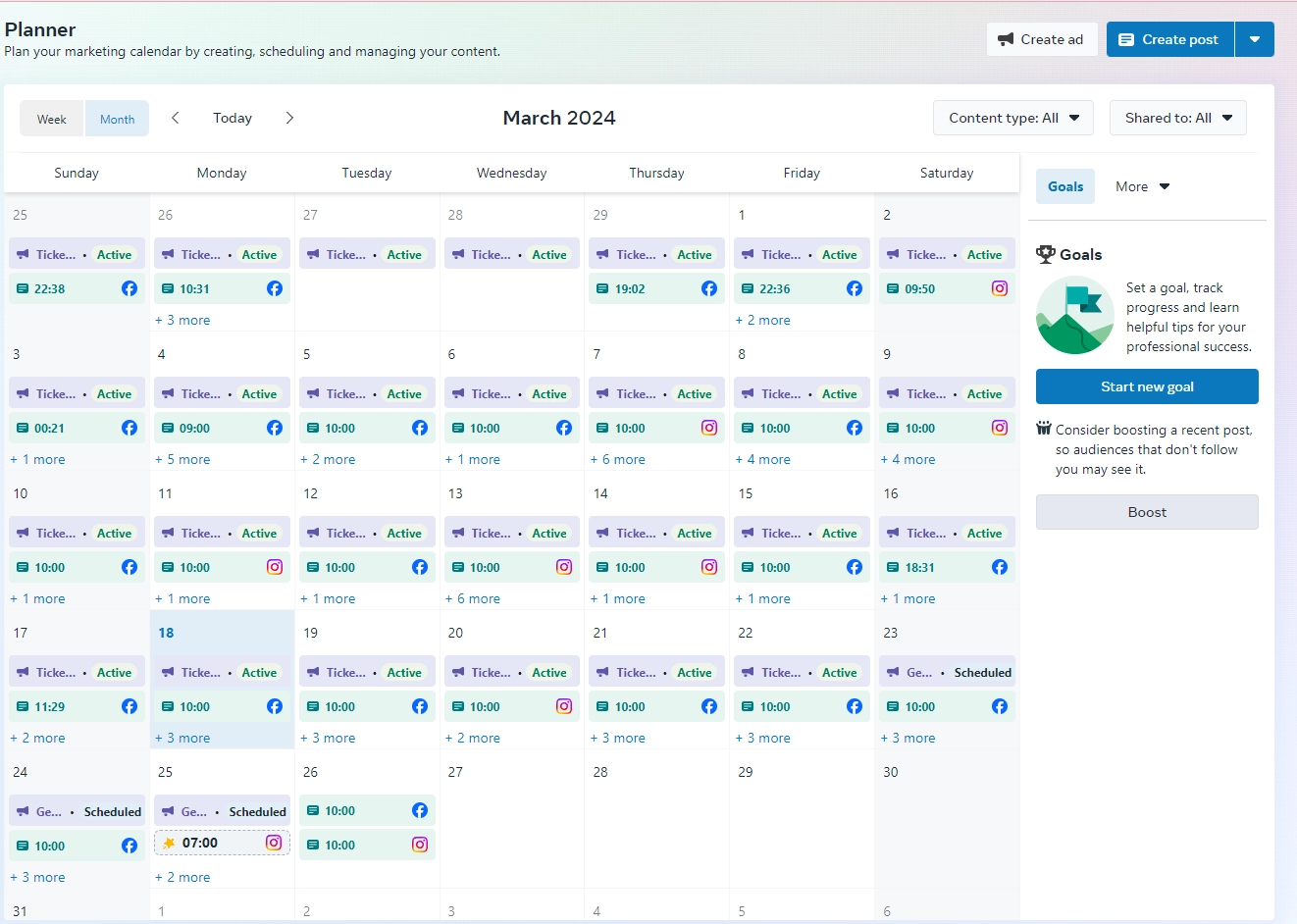Image resolution: width=1297 pixels, height=924 pixels.
Task: Open the + 3 more link on March 24
Action: [37, 877]
